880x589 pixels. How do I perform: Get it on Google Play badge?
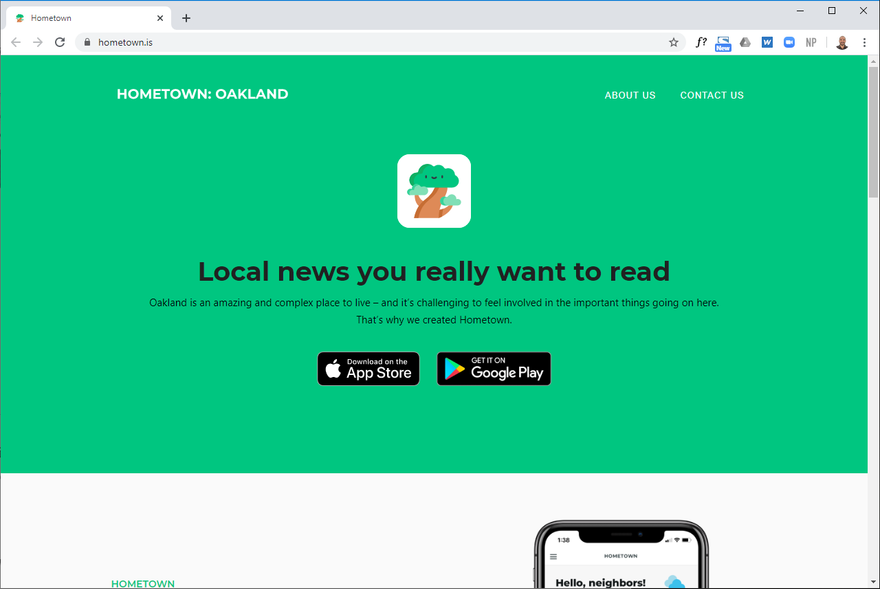(494, 368)
